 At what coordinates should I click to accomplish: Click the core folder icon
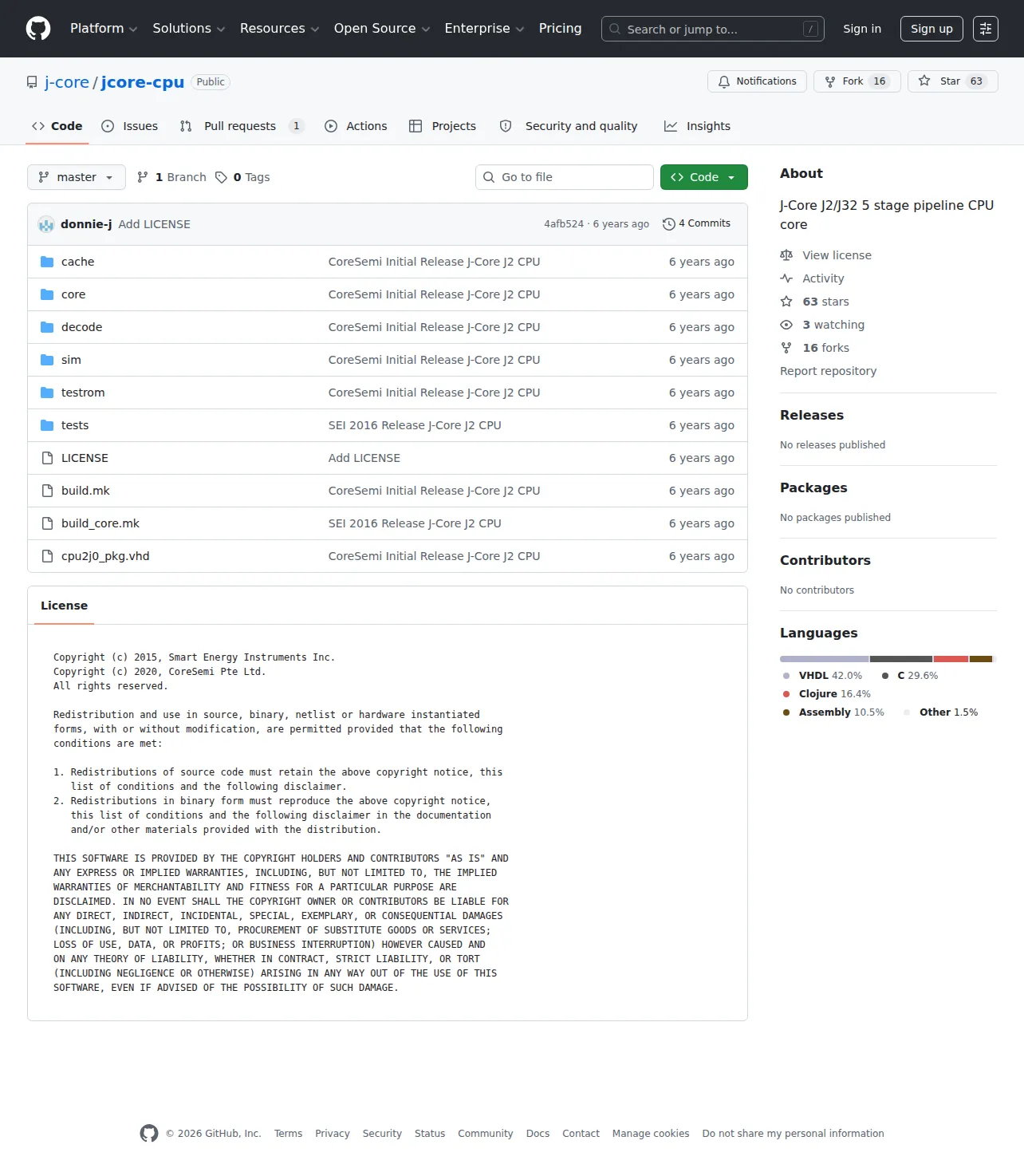point(47,294)
